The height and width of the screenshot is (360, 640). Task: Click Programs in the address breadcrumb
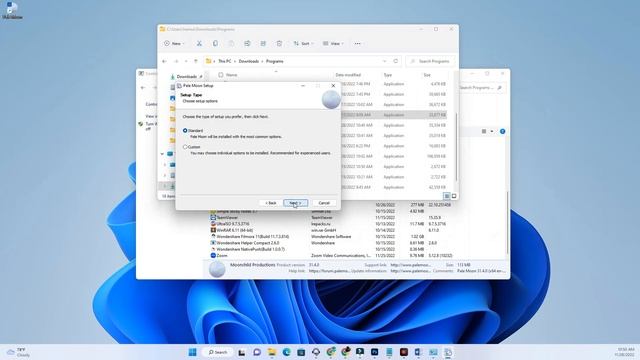(275, 61)
